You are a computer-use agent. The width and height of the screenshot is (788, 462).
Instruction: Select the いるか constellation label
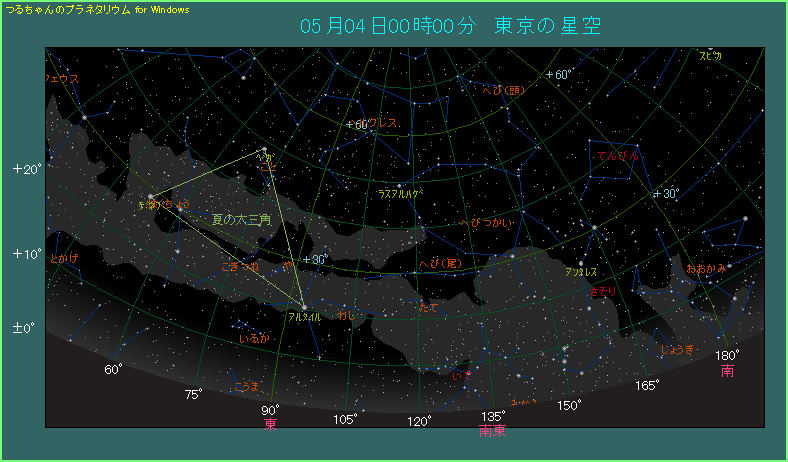coord(254,339)
